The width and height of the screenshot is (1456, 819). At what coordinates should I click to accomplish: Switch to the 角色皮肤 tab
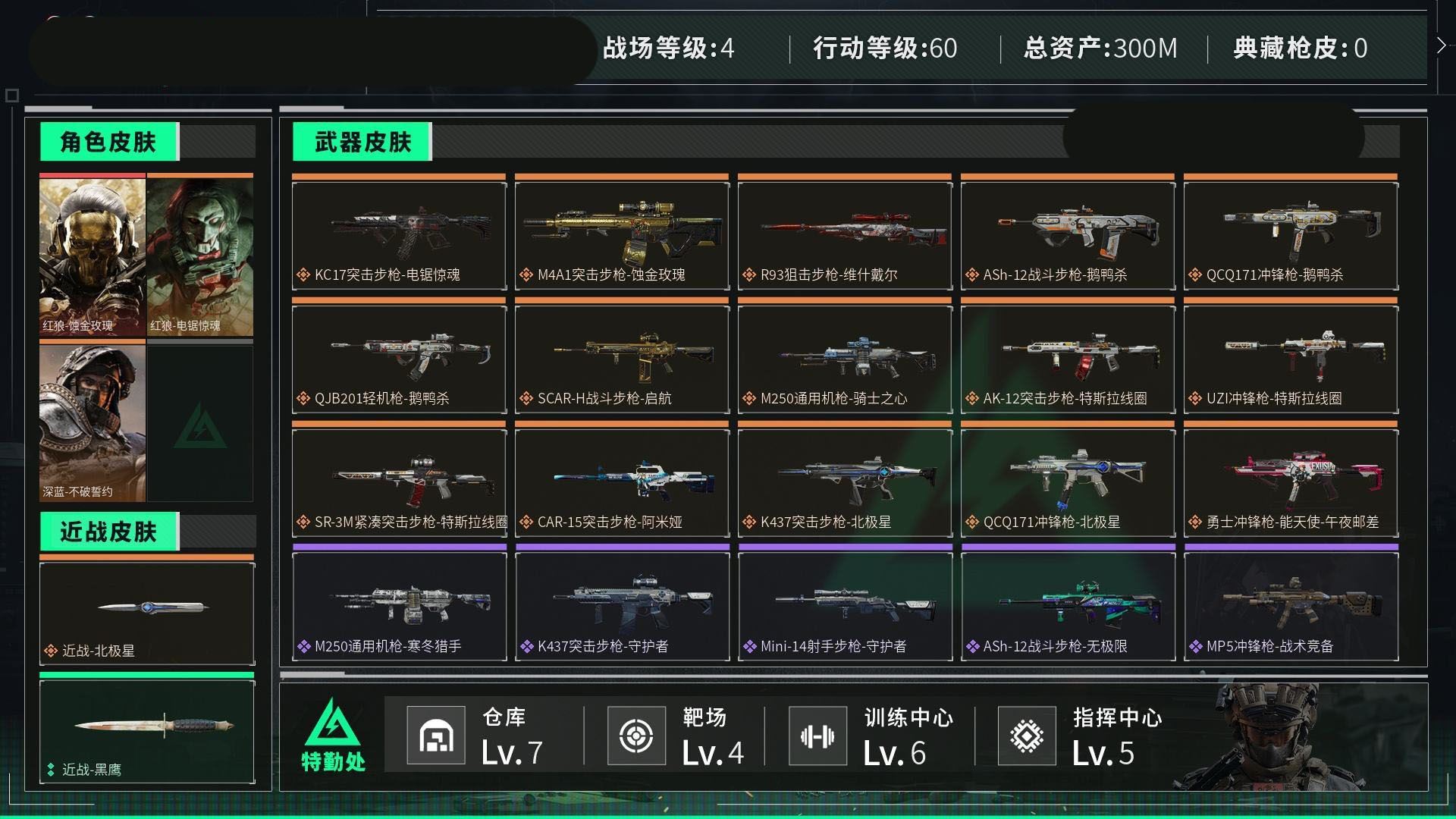(109, 142)
